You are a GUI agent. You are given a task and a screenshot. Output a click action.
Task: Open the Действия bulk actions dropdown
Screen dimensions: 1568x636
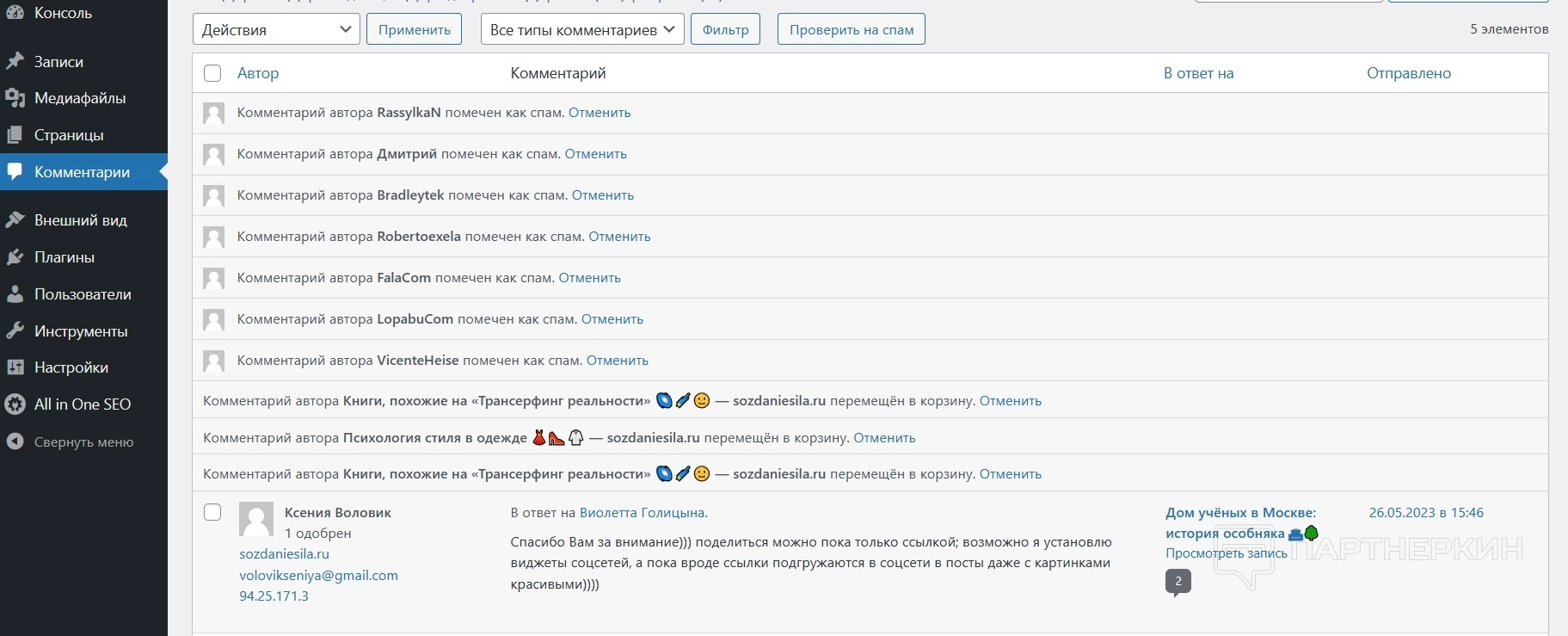(275, 29)
